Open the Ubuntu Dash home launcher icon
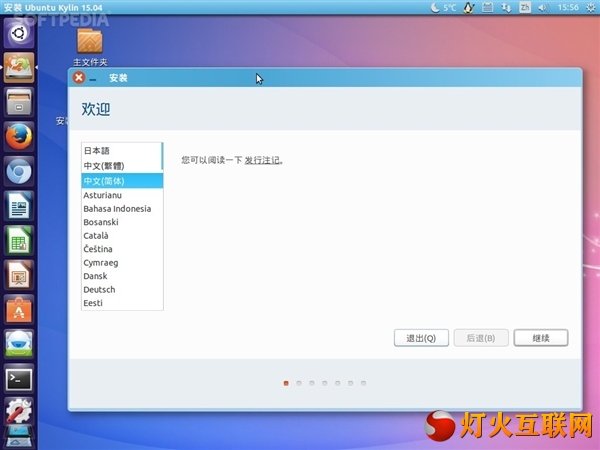 19,33
